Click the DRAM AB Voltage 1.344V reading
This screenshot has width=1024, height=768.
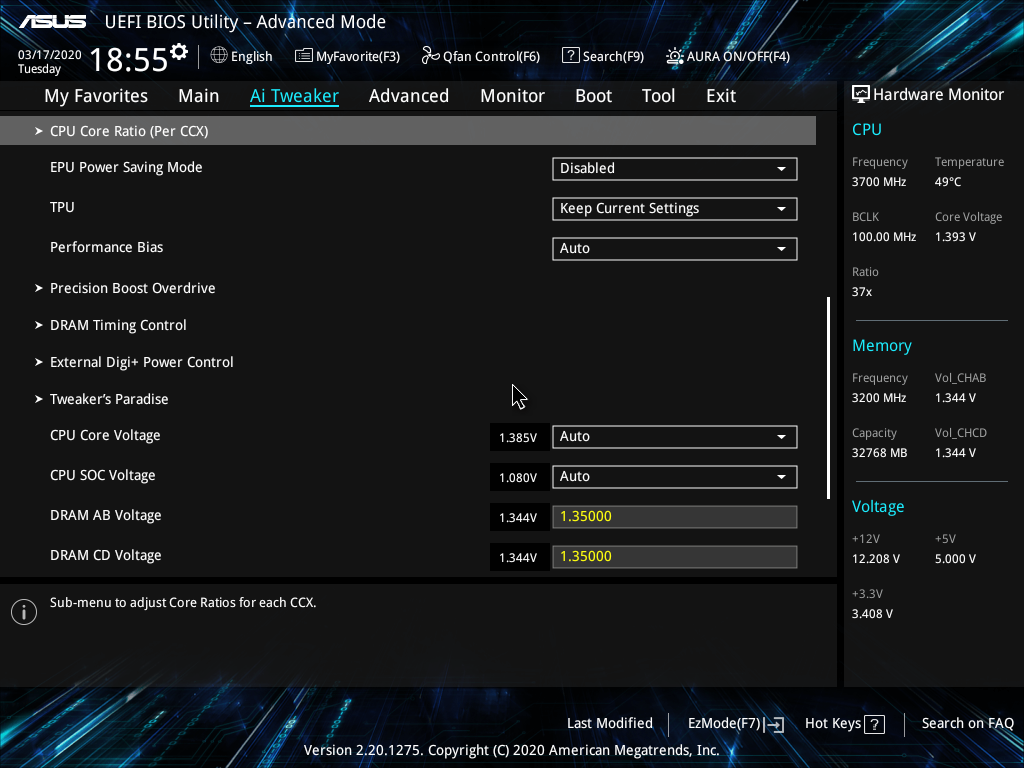518,518
